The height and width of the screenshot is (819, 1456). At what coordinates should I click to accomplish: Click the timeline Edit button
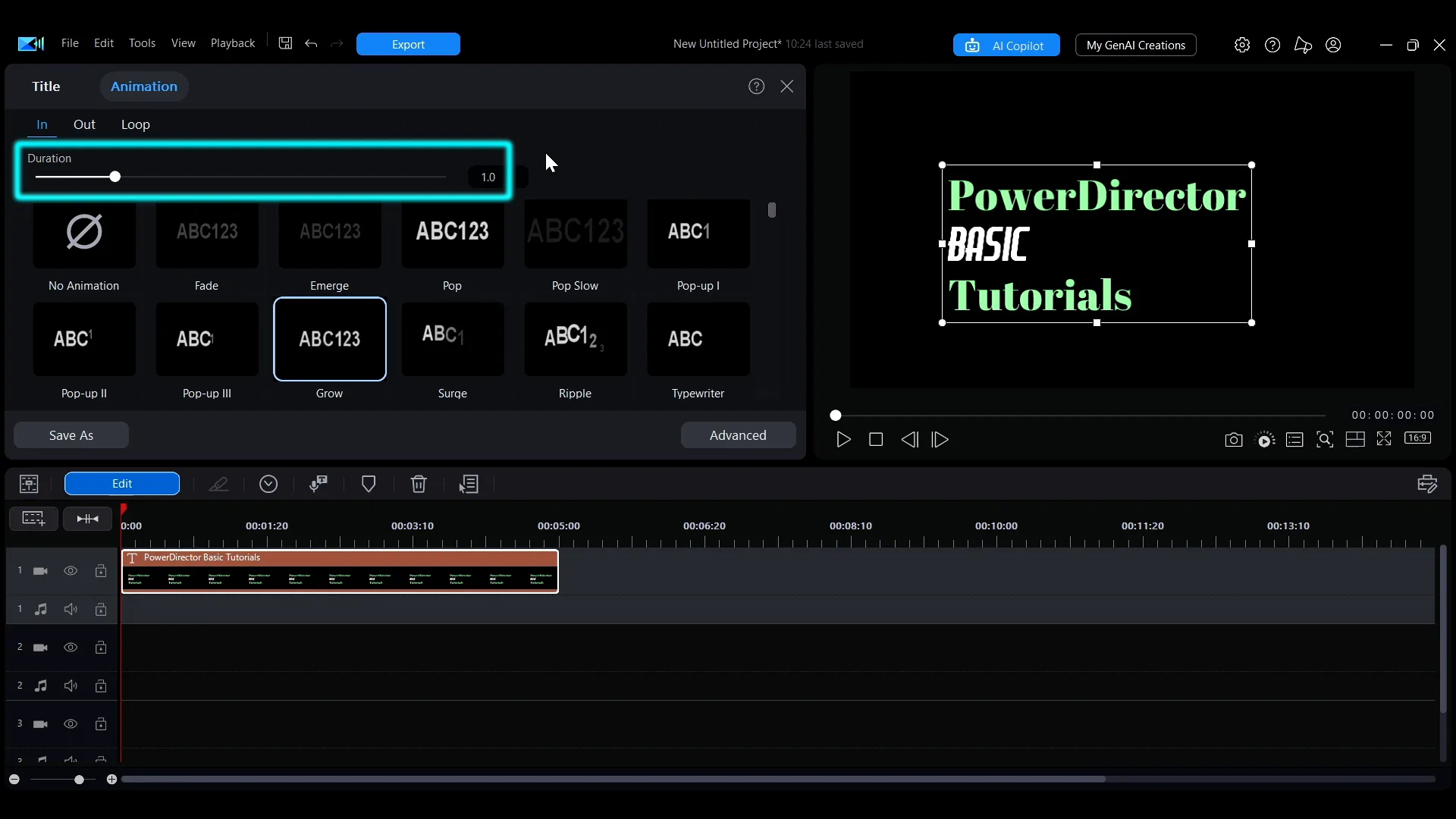click(122, 484)
